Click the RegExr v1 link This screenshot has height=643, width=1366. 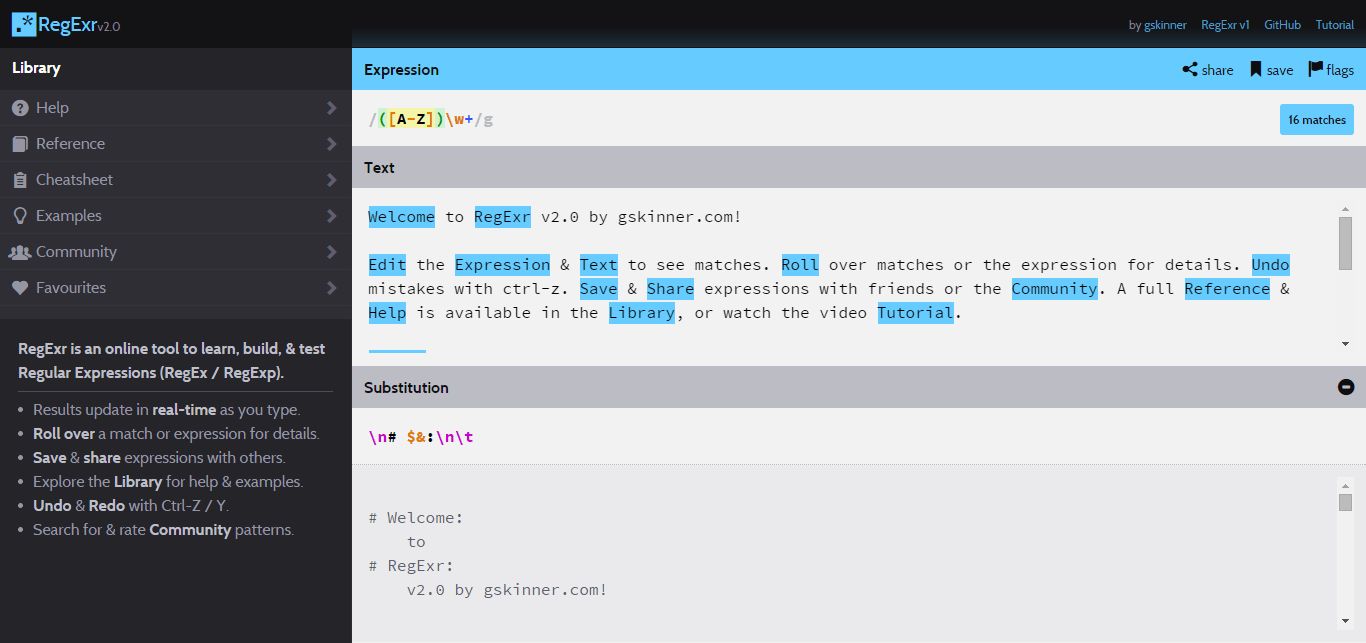[1225, 24]
